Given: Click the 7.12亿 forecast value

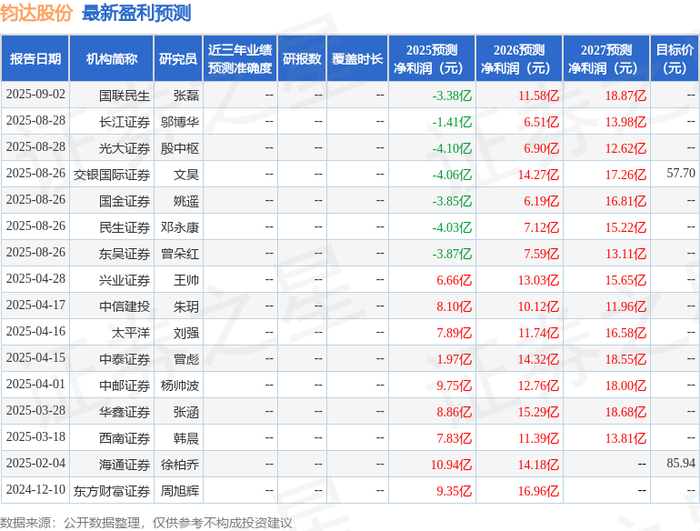Looking at the screenshot, I should click(541, 227).
